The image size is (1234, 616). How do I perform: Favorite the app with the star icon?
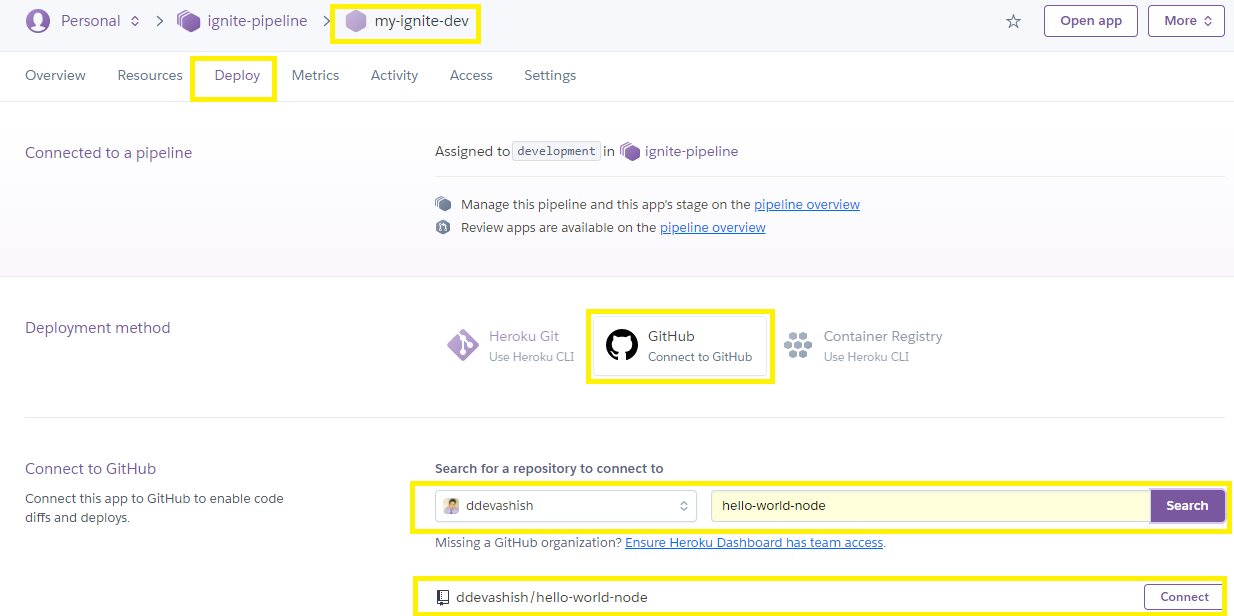click(x=1013, y=21)
